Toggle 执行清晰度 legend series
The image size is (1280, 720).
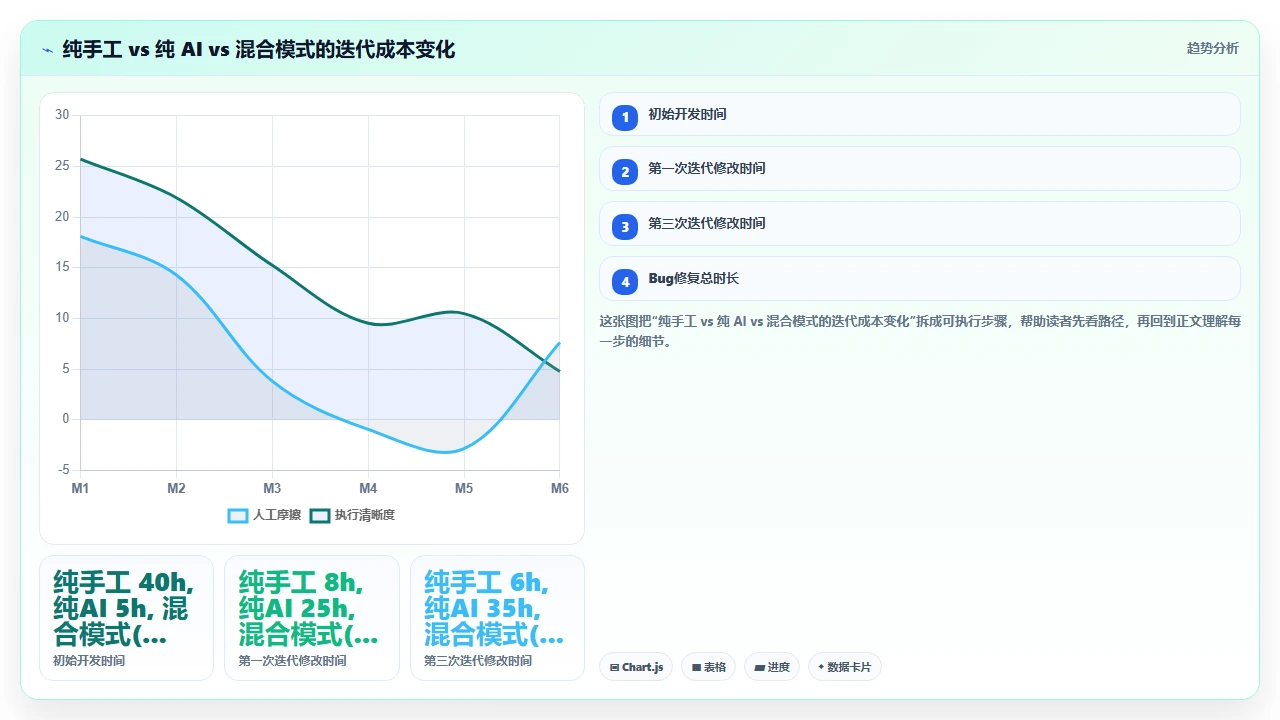click(352, 515)
